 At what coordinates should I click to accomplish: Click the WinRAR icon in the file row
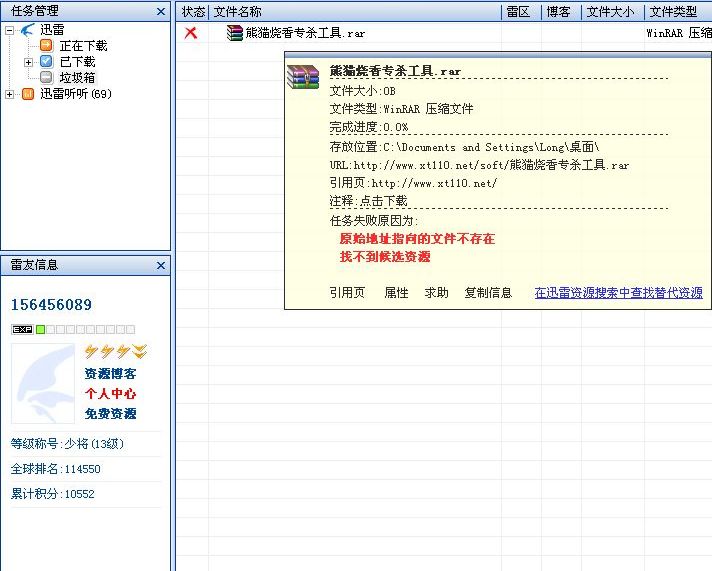[235, 33]
